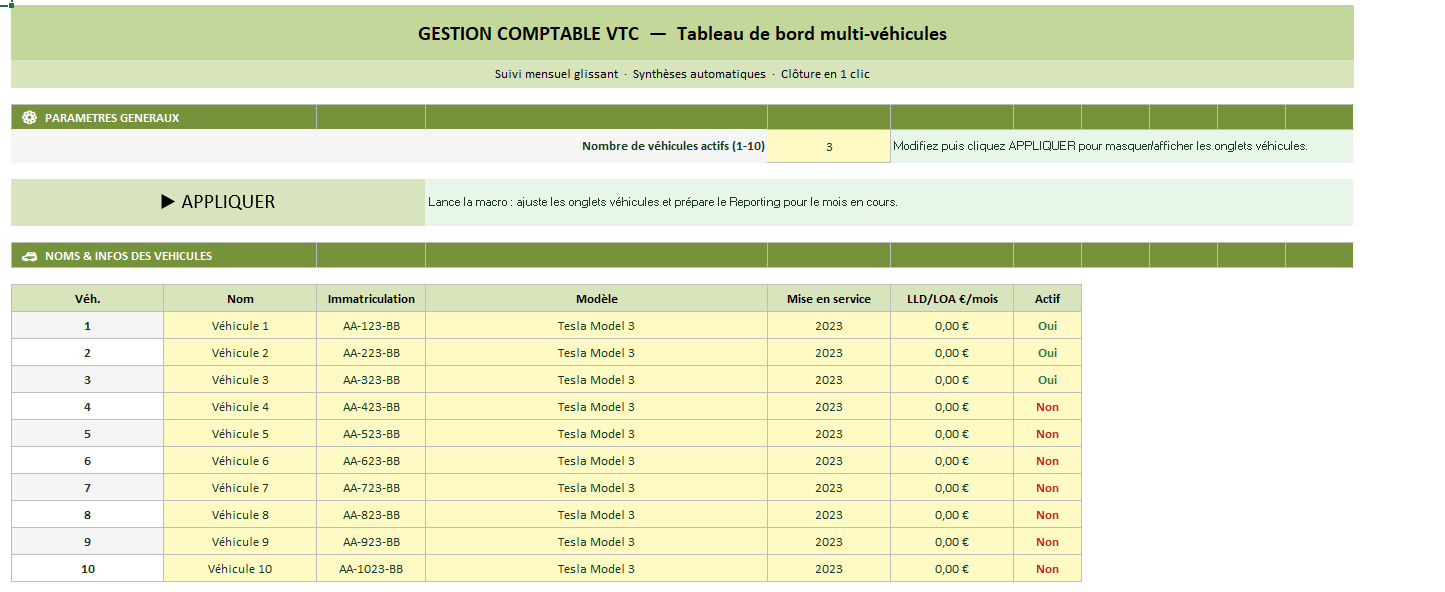This screenshot has height=592, width=1445.
Task: Select the 'Oui' active status of Véhicule 1
Action: pos(1047,326)
